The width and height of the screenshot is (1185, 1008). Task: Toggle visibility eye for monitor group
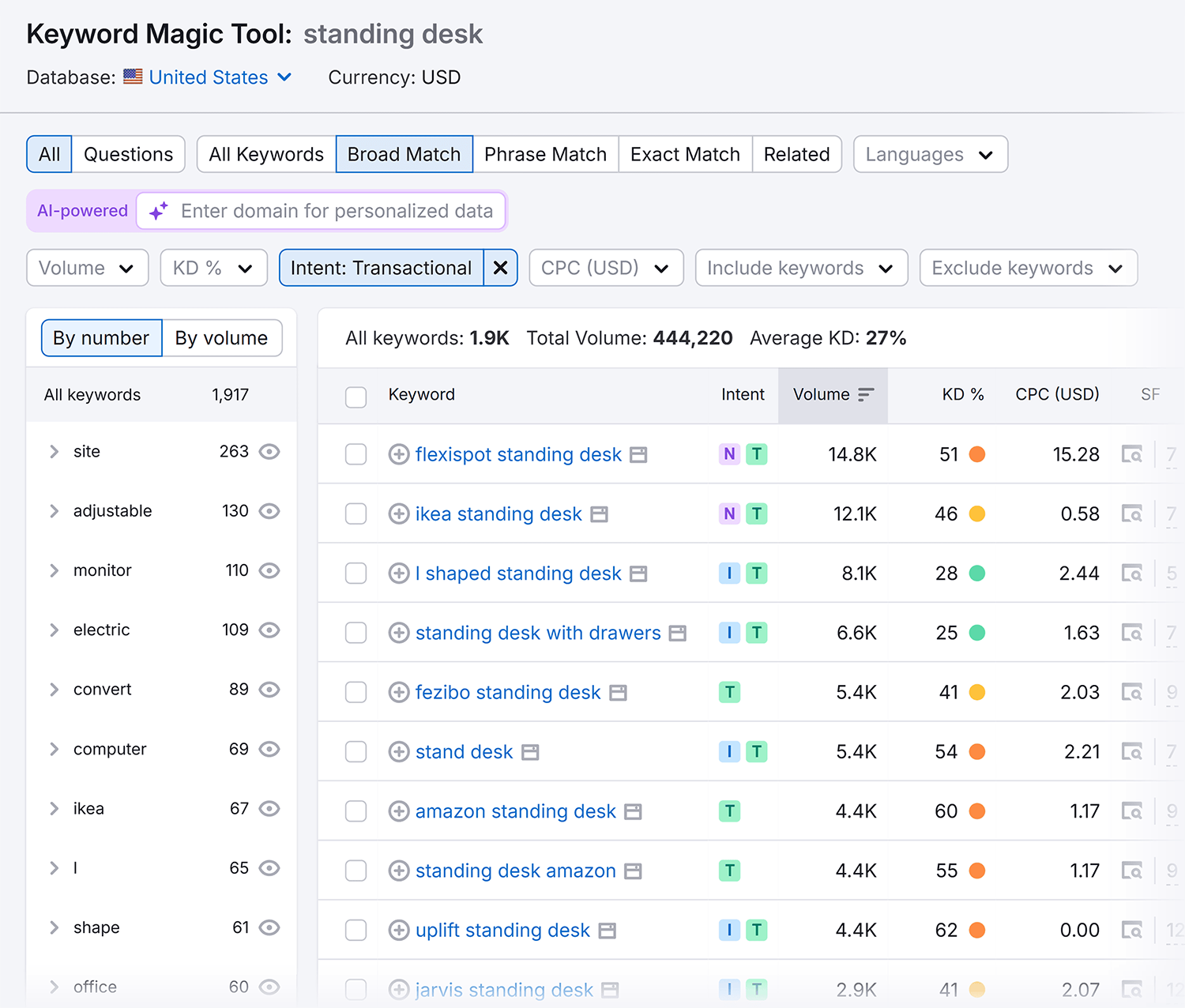269,570
